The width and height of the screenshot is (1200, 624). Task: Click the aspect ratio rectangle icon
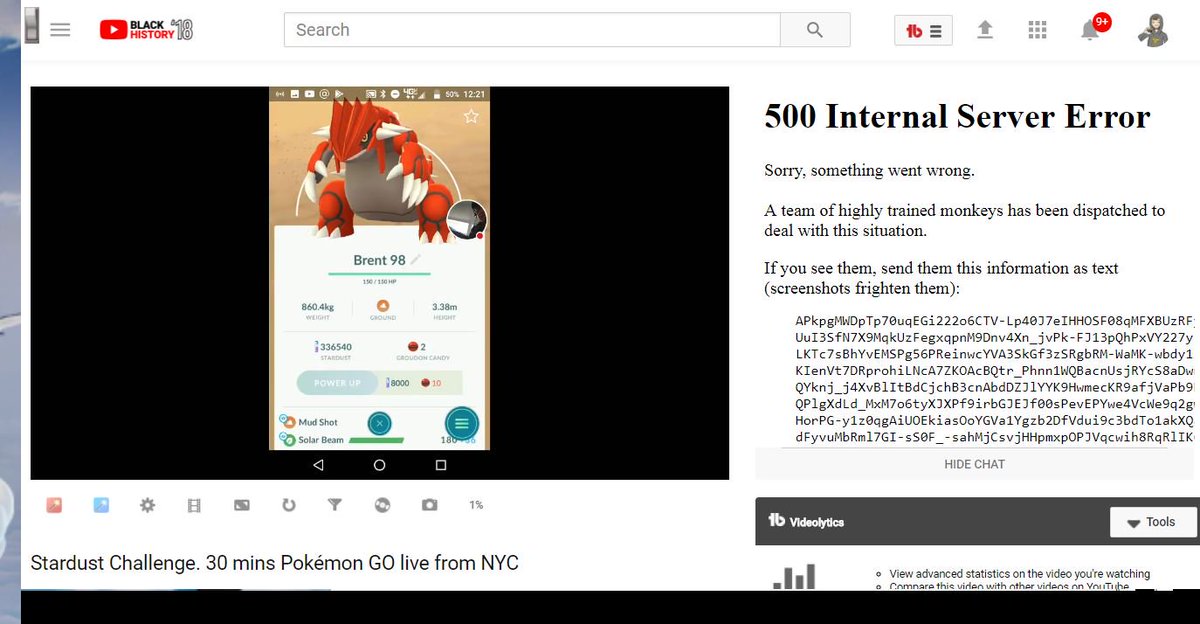[241, 505]
